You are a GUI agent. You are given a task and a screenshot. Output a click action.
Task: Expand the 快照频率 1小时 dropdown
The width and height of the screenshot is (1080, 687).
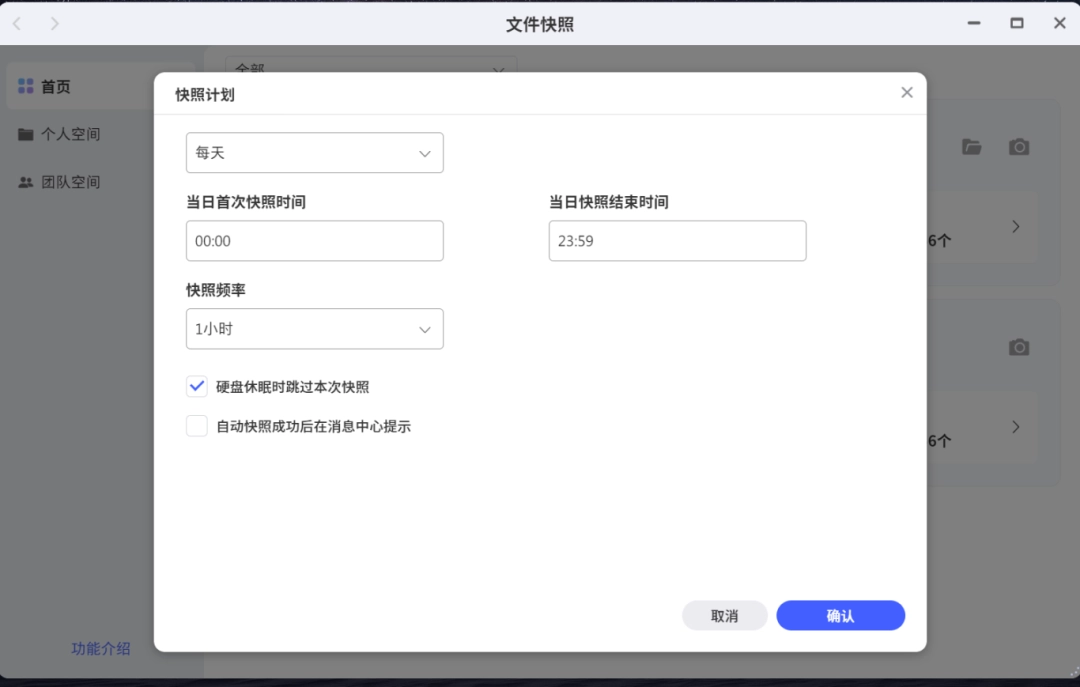314,329
